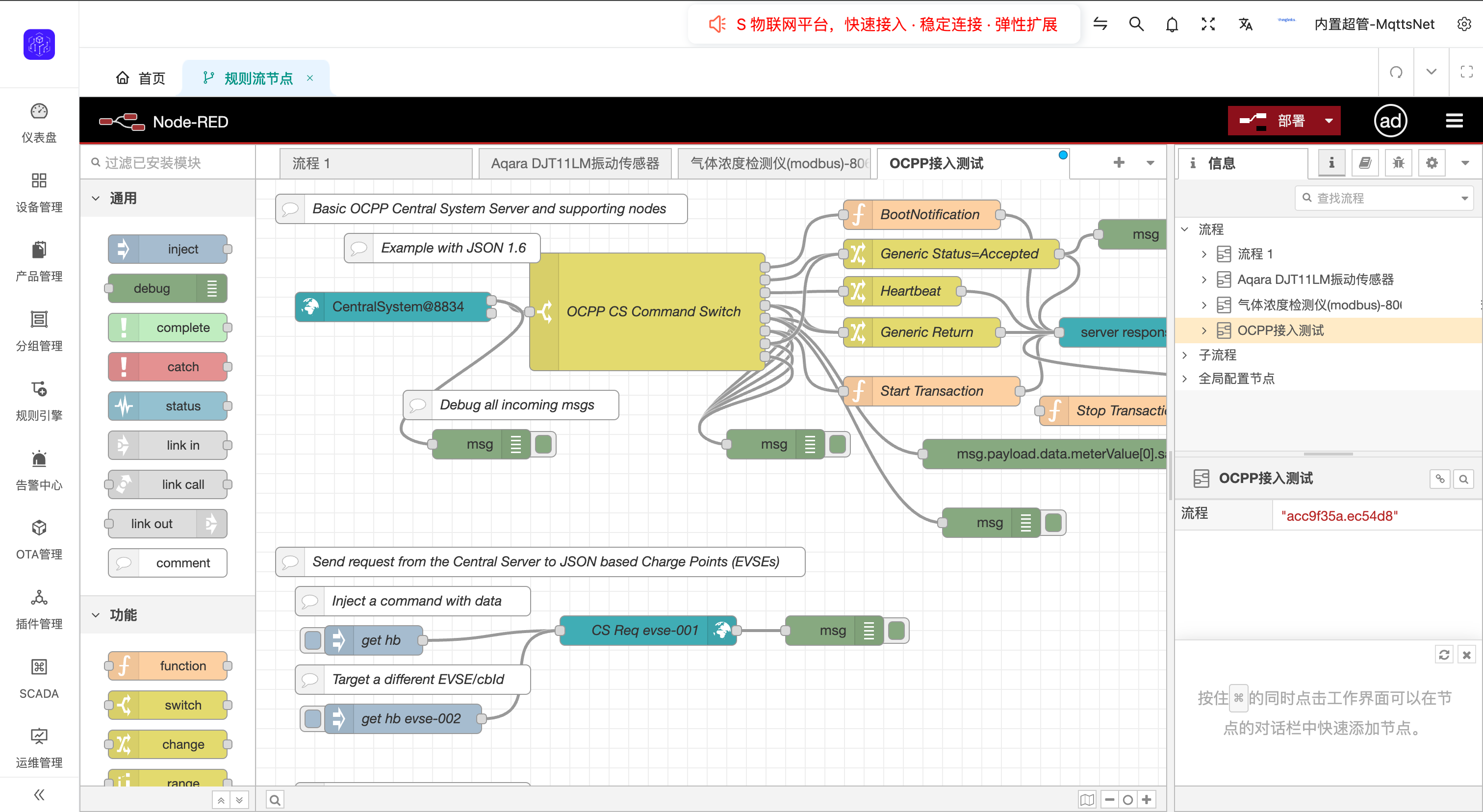Zoom out the flow canvas
The height and width of the screenshot is (812, 1483).
(1109, 799)
